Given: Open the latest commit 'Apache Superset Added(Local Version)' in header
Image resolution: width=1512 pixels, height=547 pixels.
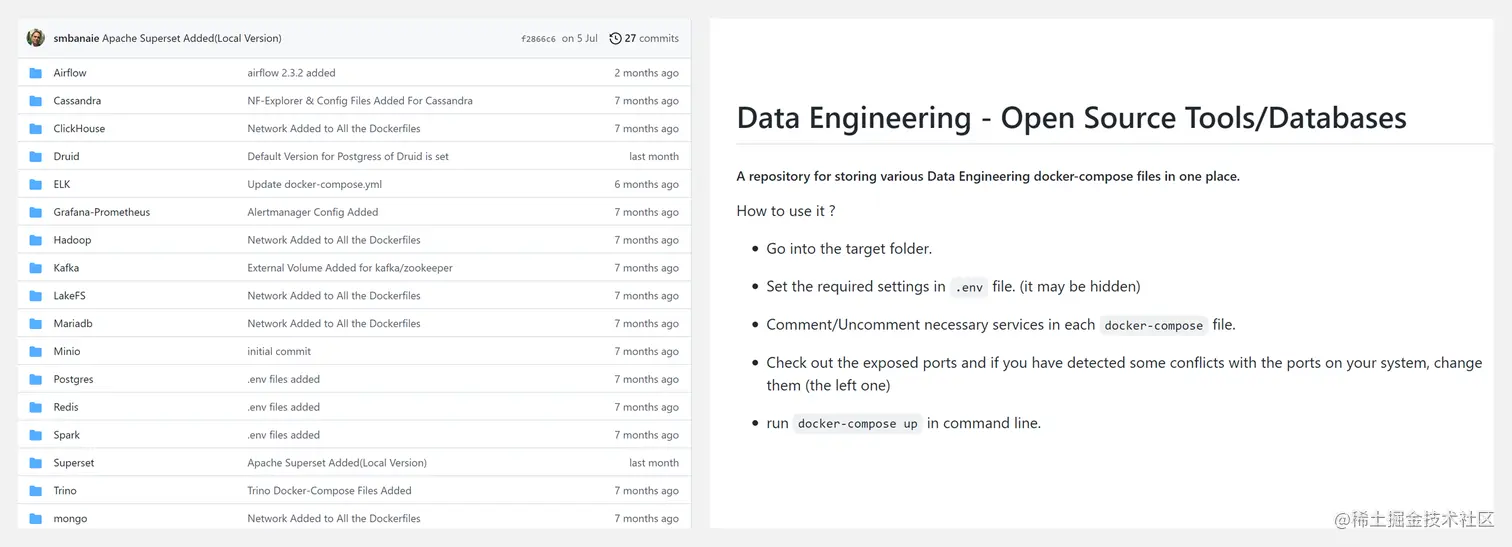Looking at the screenshot, I should [191, 38].
